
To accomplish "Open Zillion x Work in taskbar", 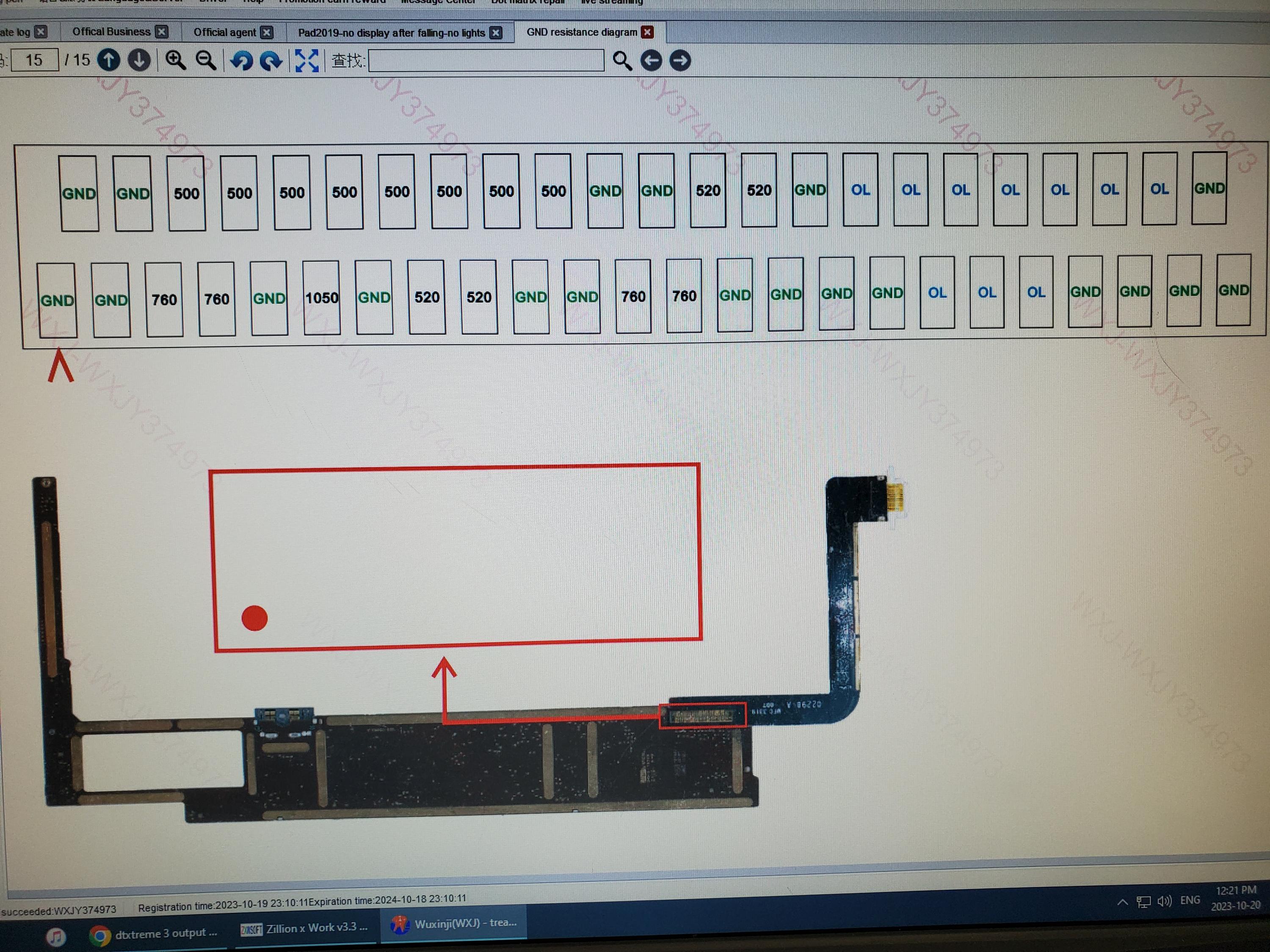I will (304, 928).
